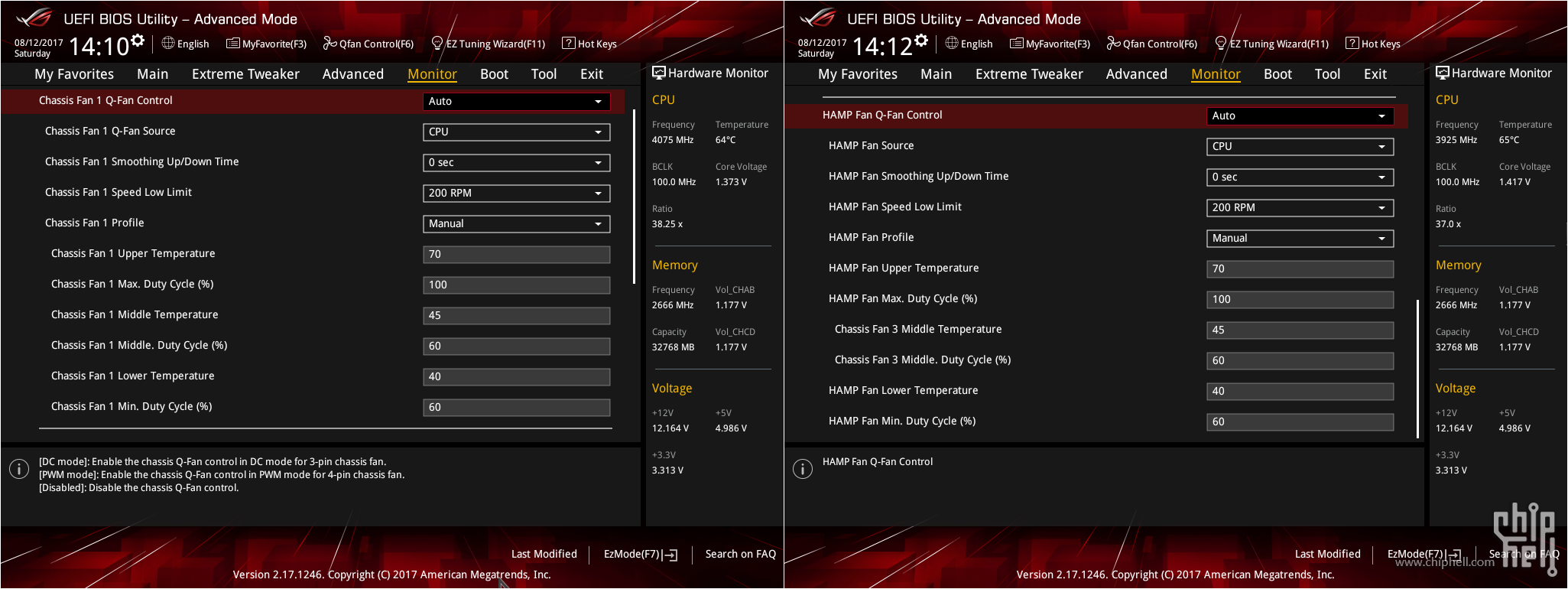Open MyFavorite(F3) in the right window

click(1050, 44)
